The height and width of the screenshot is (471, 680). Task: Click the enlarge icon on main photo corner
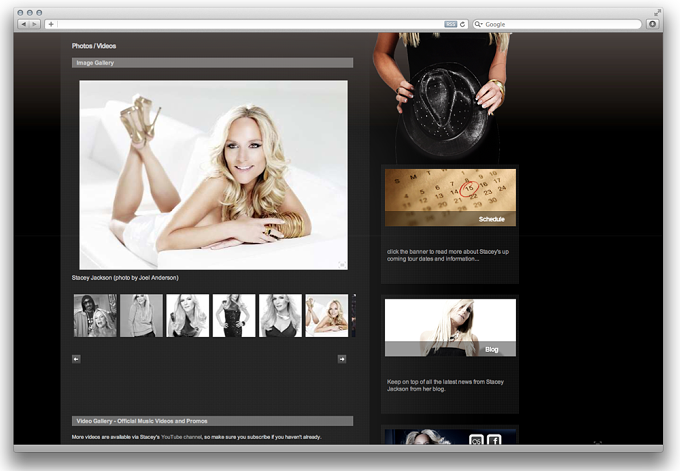click(342, 264)
